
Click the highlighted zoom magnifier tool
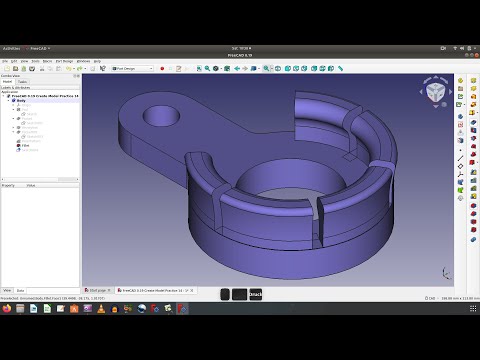266,68
